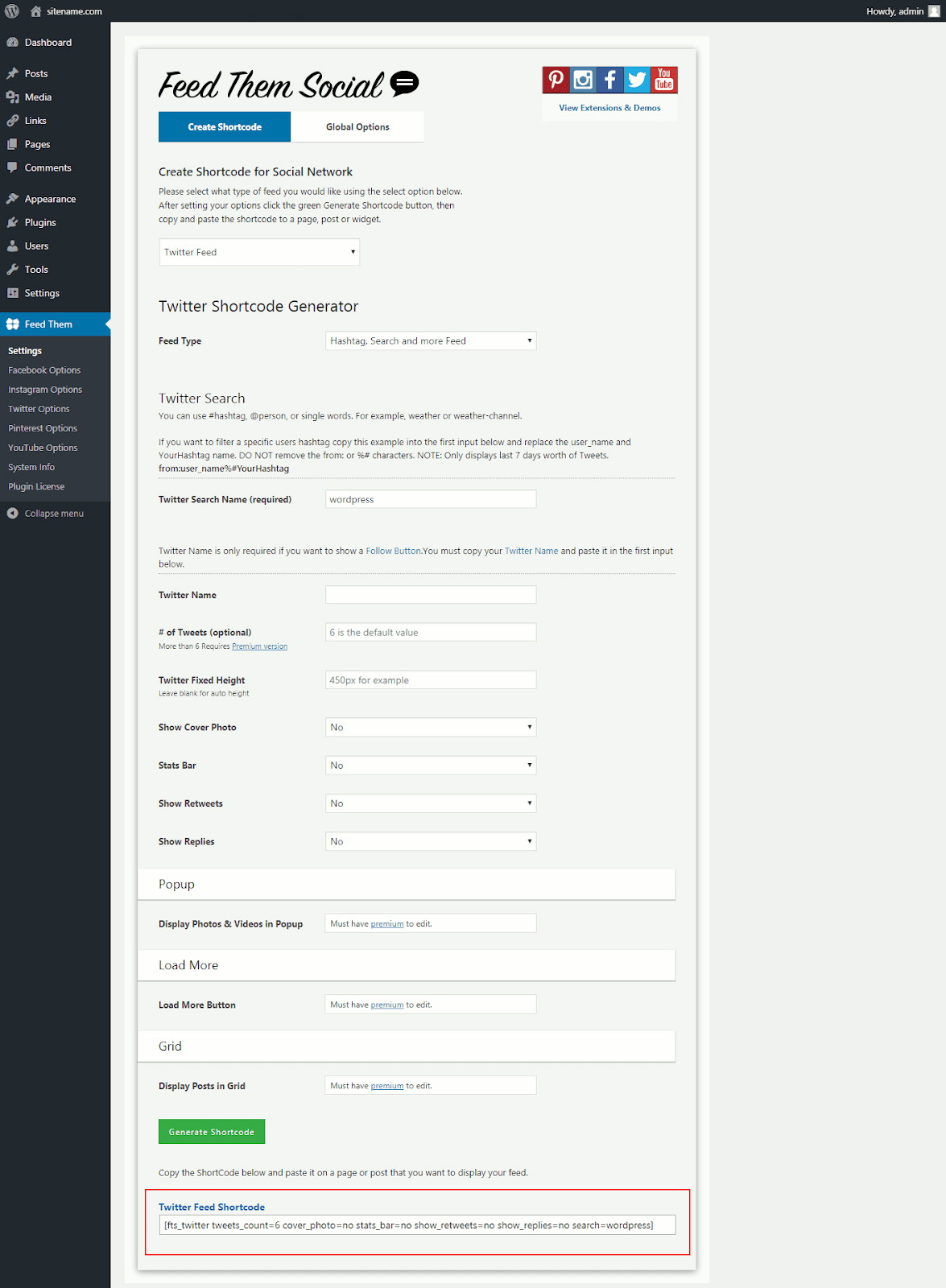This screenshot has width=946, height=1288.
Task: Click the Plugins plug icon
Action: point(12,222)
